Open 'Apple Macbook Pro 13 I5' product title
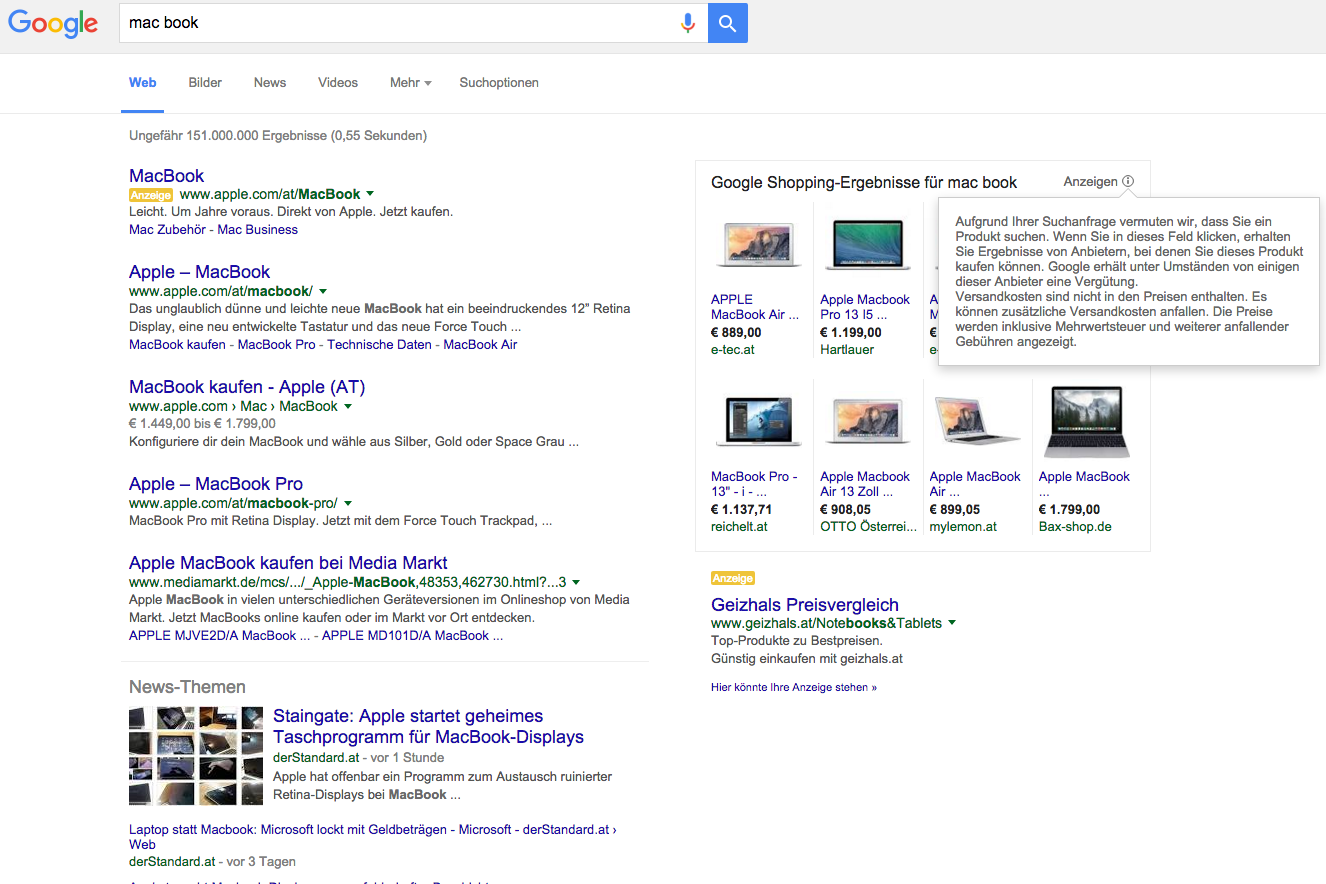Image resolution: width=1326 pixels, height=884 pixels. pyautogui.click(x=865, y=307)
